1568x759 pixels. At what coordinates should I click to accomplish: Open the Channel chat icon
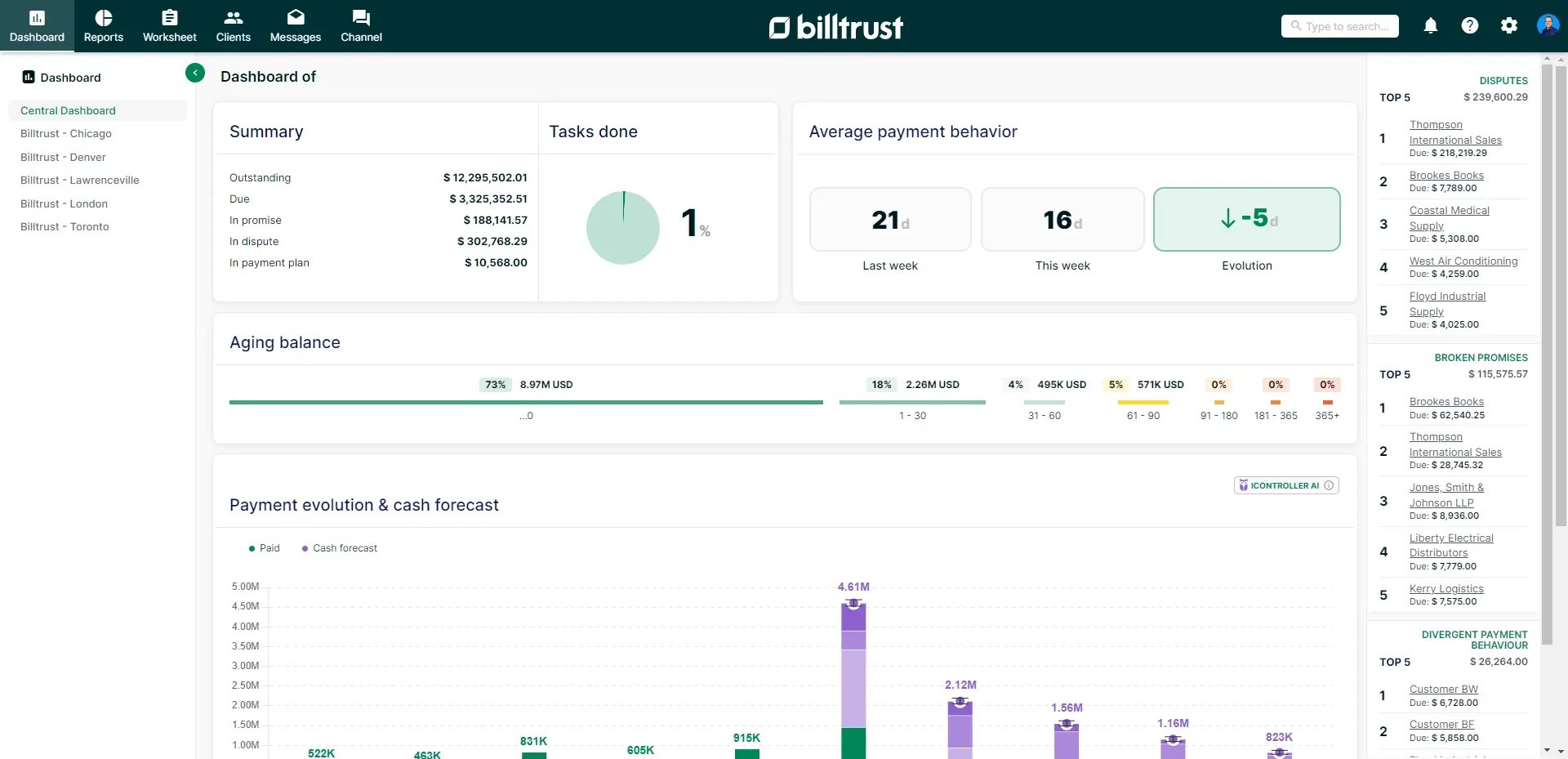pos(361,18)
